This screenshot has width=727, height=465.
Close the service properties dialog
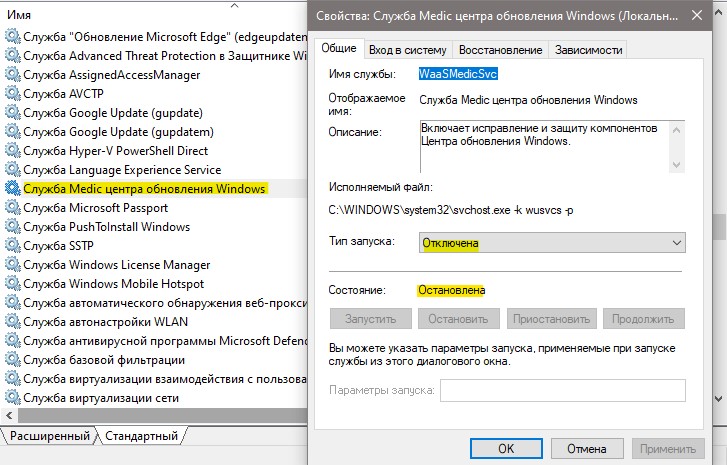click(696, 15)
